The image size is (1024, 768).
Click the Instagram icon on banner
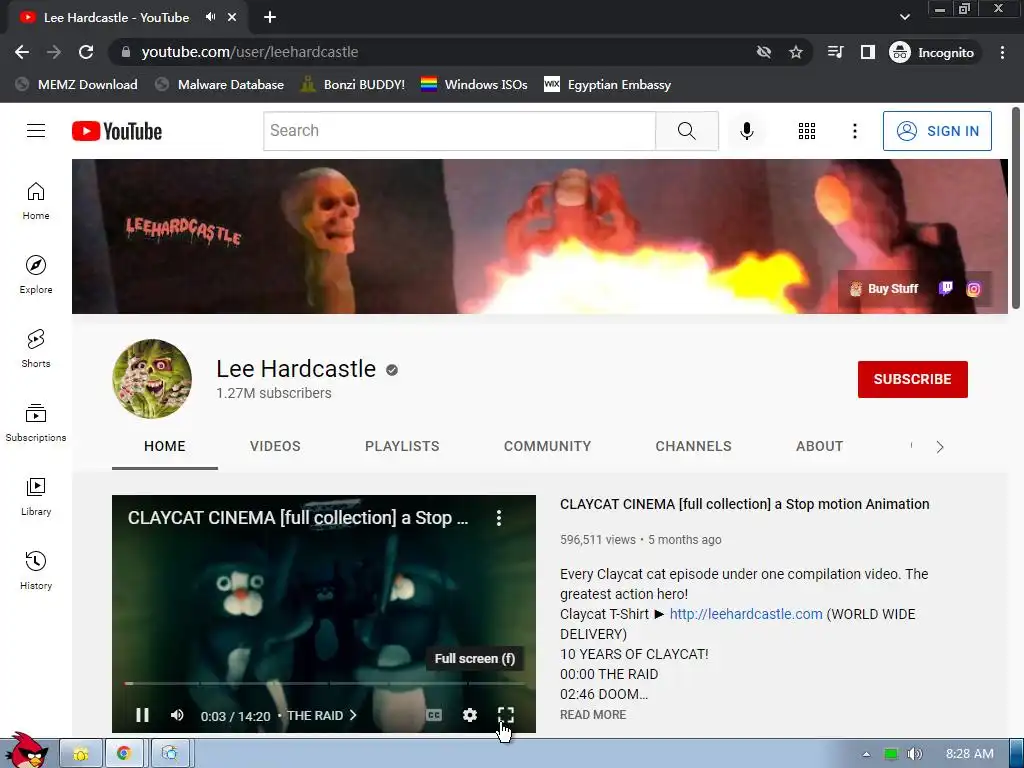[973, 289]
